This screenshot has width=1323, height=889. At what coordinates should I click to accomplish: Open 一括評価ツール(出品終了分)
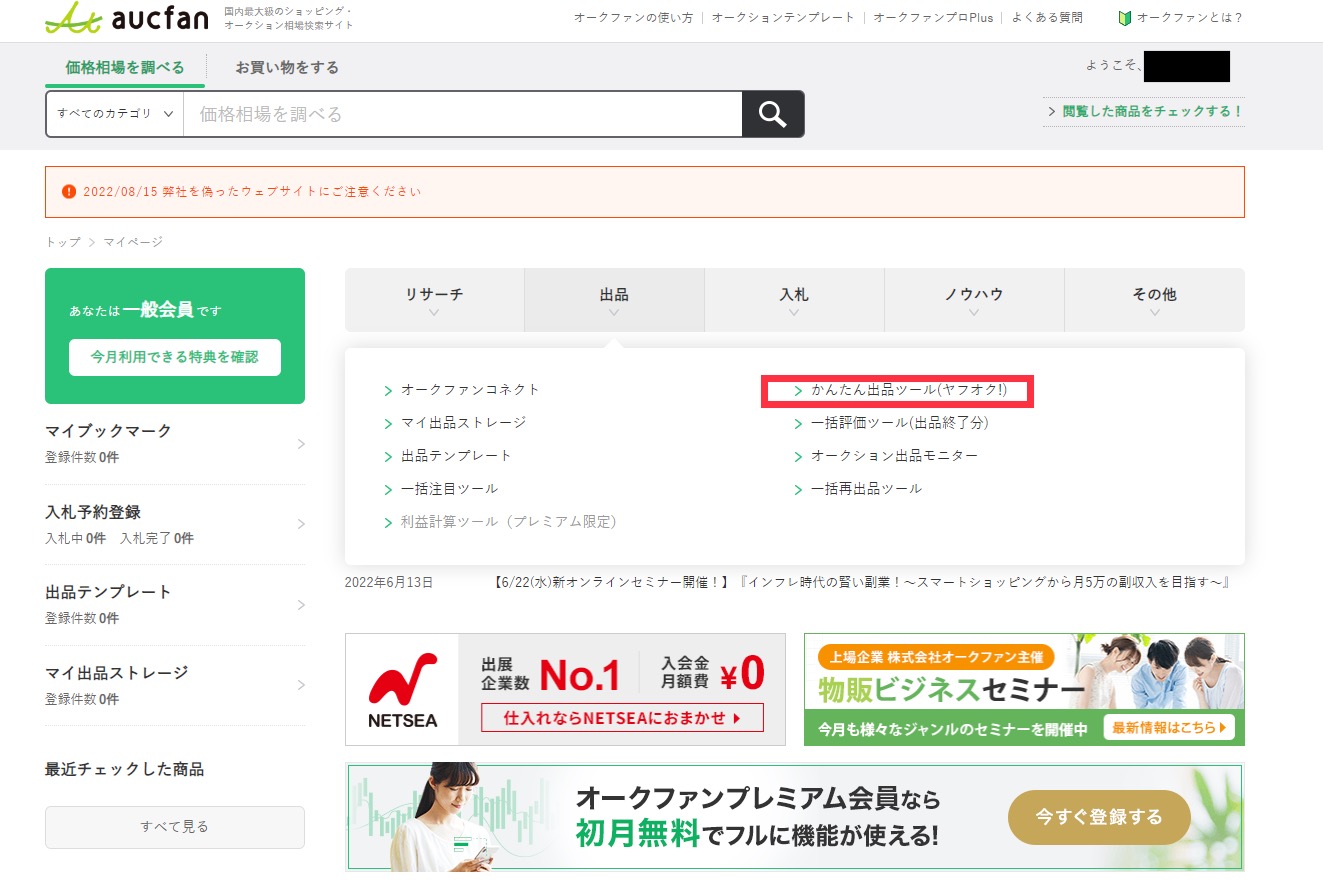[x=899, y=423]
